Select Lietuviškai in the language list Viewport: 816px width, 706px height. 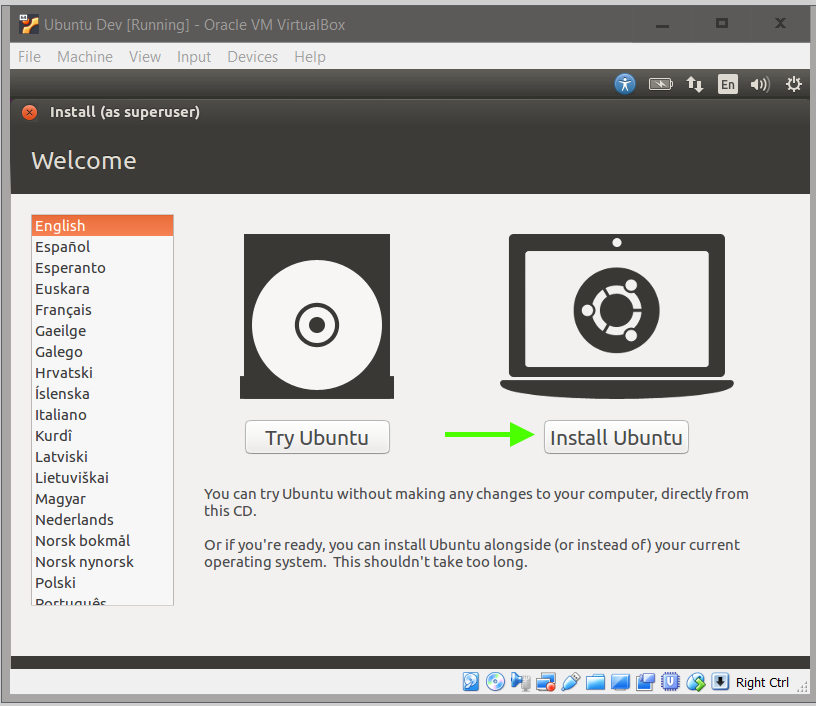click(103, 478)
